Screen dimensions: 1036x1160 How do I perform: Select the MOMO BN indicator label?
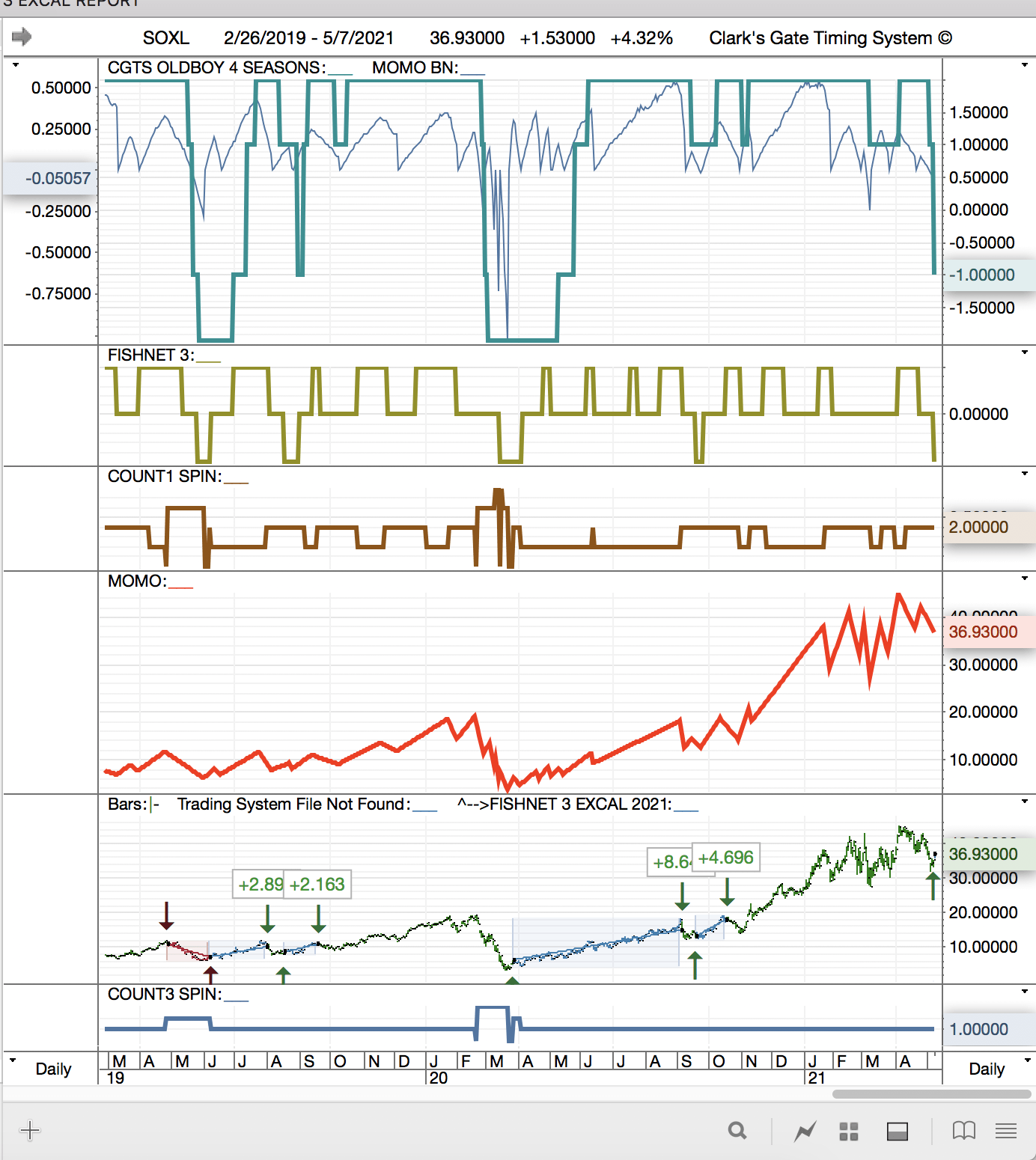click(415, 67)
